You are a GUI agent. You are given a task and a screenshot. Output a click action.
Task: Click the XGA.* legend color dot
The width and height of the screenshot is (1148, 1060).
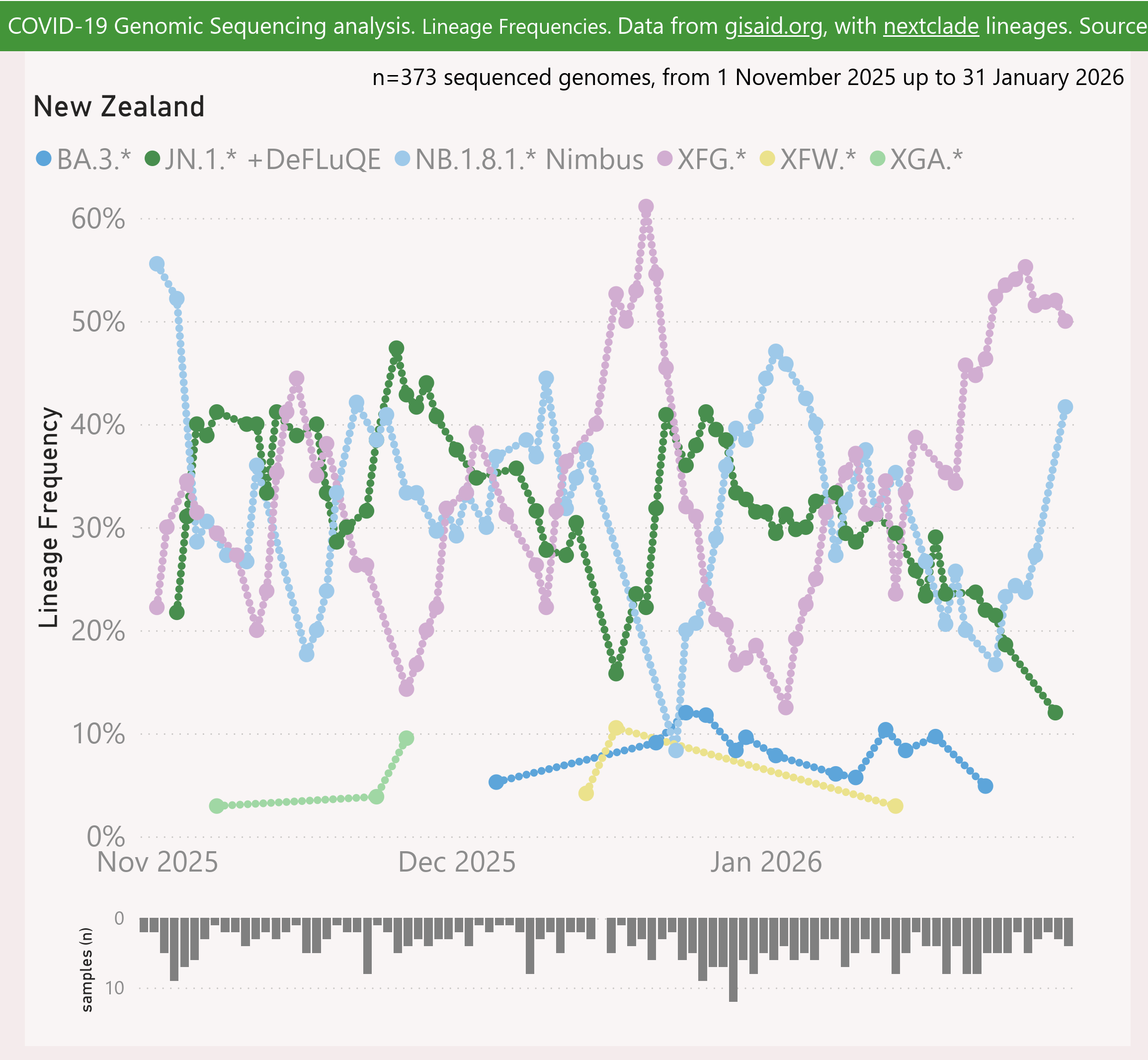tap(878, 159)
